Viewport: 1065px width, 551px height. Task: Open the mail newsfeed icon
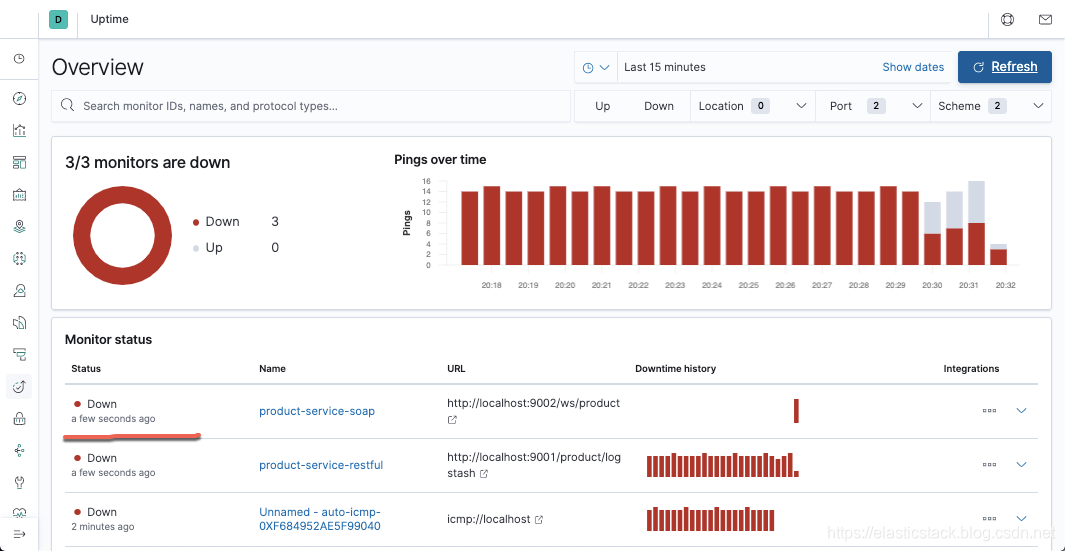click(1045, 20)
